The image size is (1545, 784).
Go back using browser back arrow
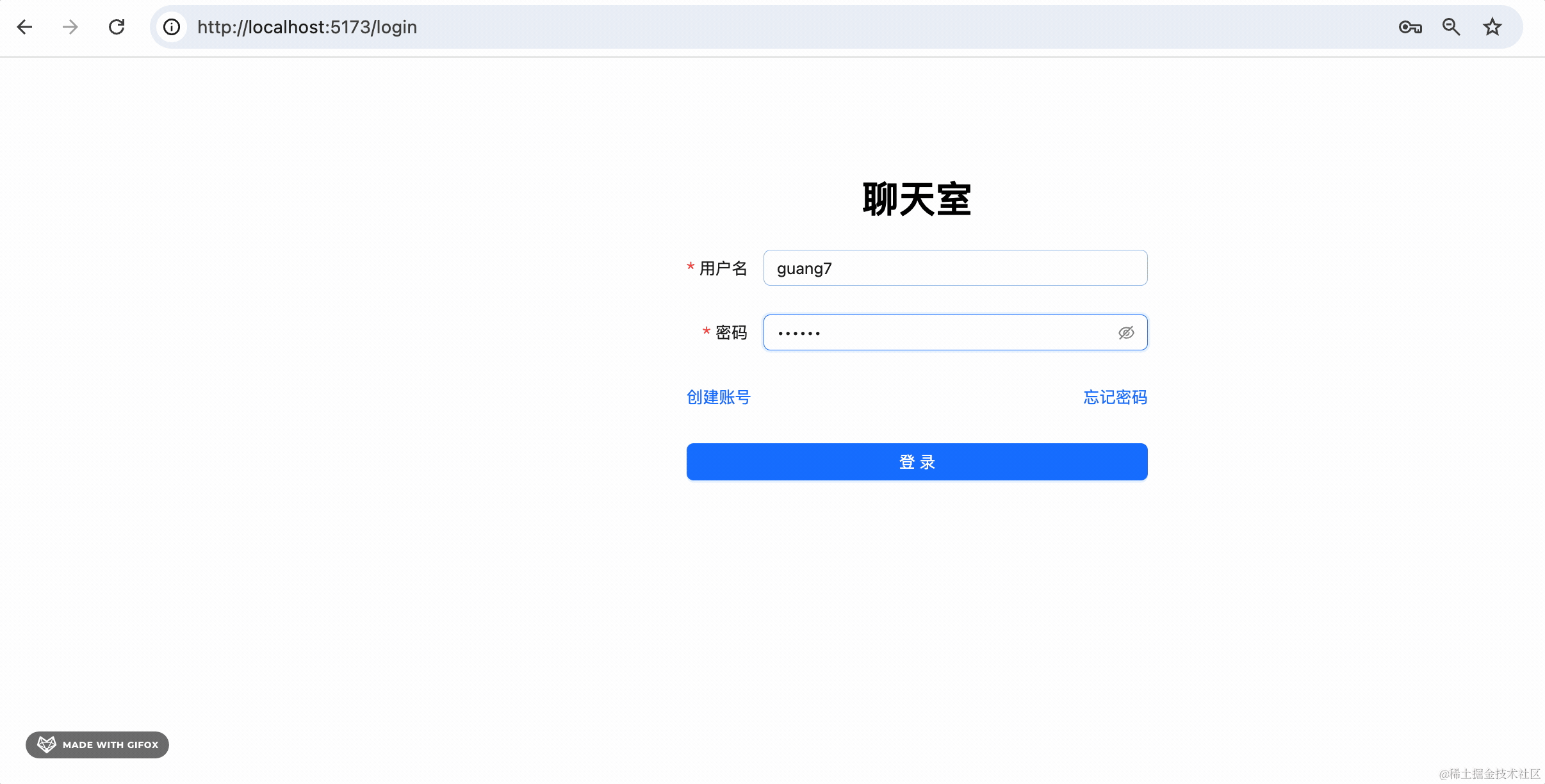point(24,27)
